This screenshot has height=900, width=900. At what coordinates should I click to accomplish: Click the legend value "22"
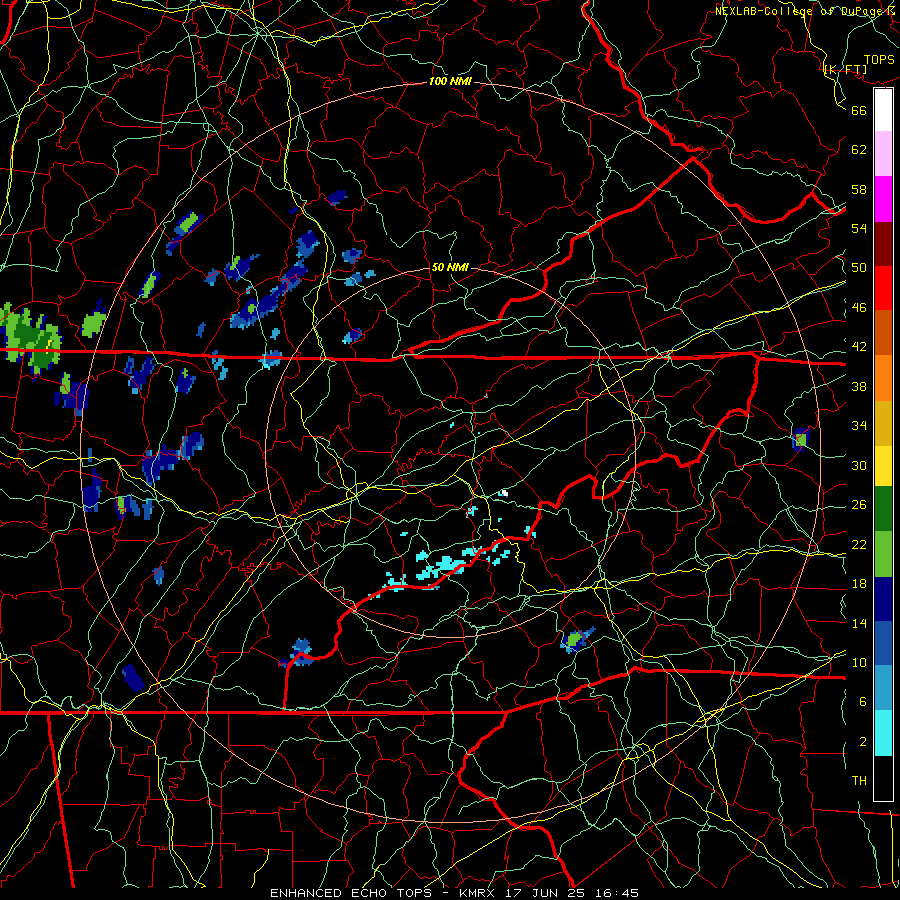click(x=859, y=544)
